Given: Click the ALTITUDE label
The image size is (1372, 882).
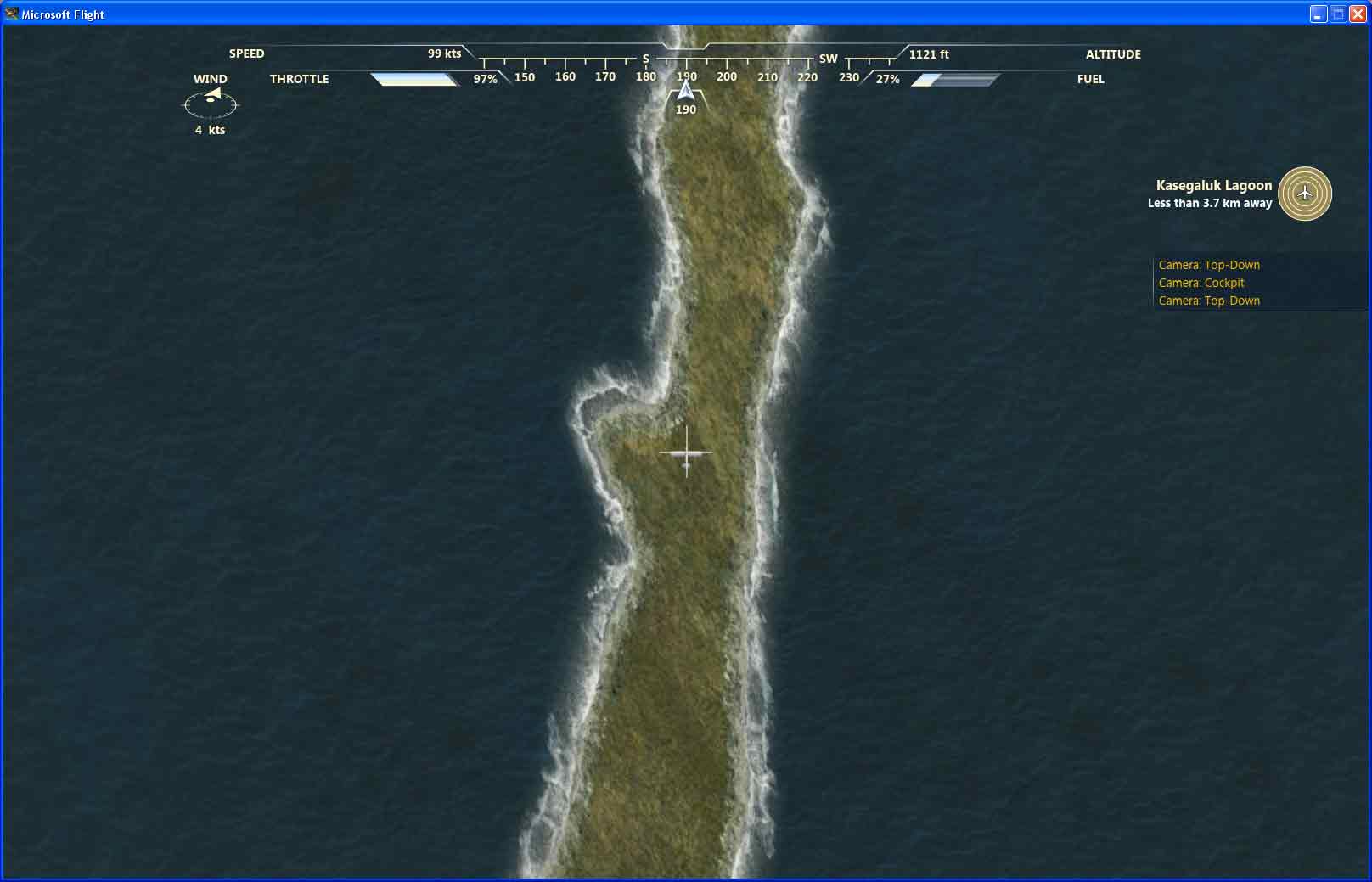Looking at the screenshot, I should coord(1113,54).
